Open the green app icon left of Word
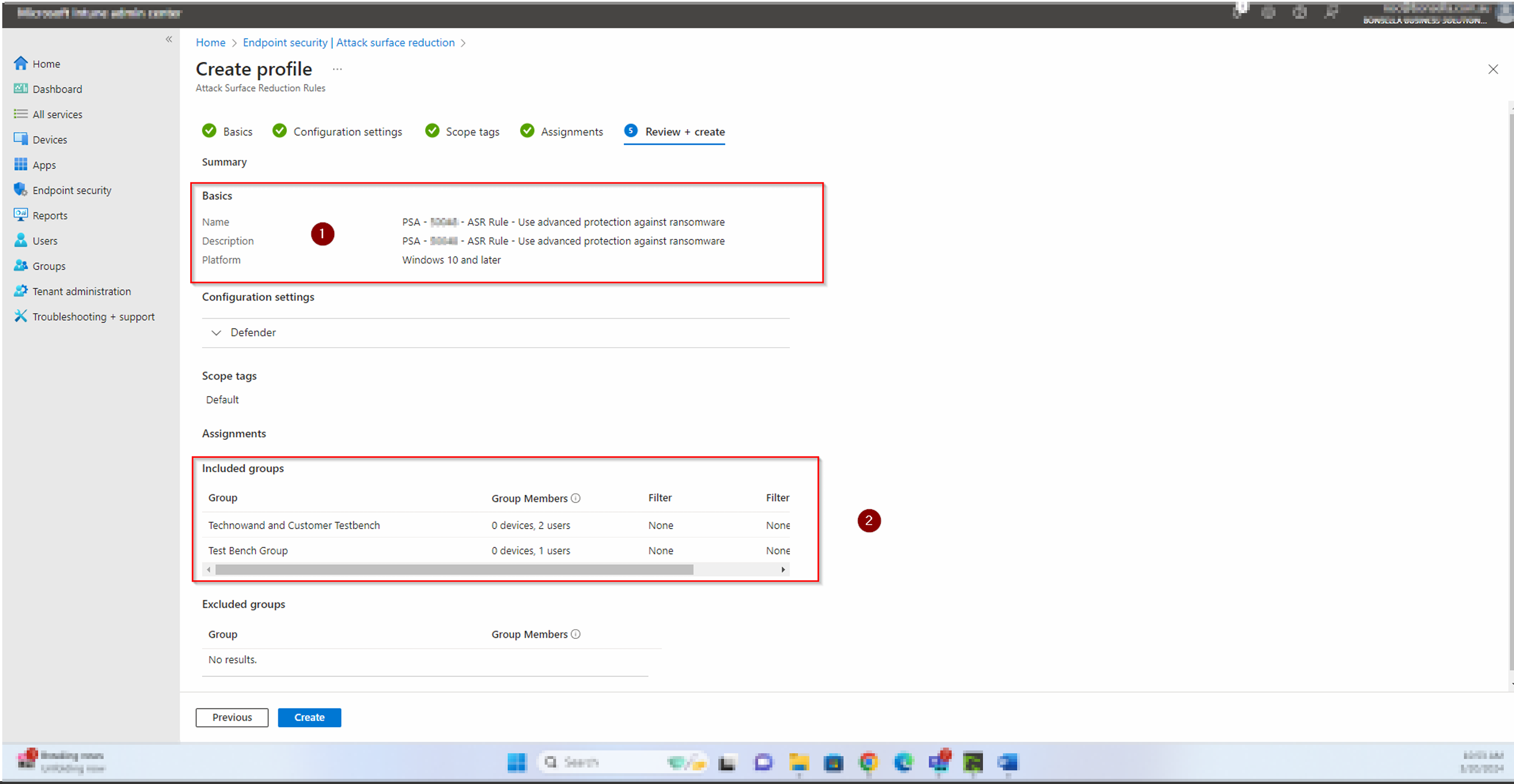This screenshot has height=784, width=1514. click(x=973, y=762)
